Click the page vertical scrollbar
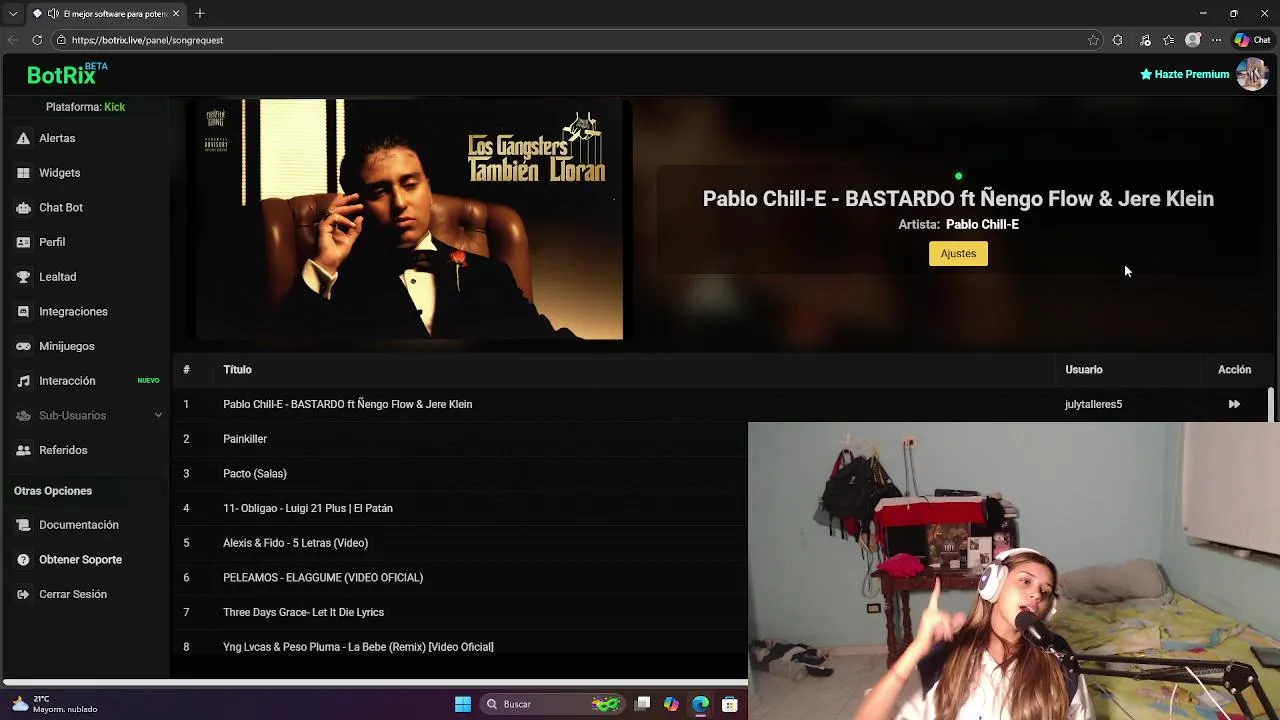 [x=1271, y=404]
